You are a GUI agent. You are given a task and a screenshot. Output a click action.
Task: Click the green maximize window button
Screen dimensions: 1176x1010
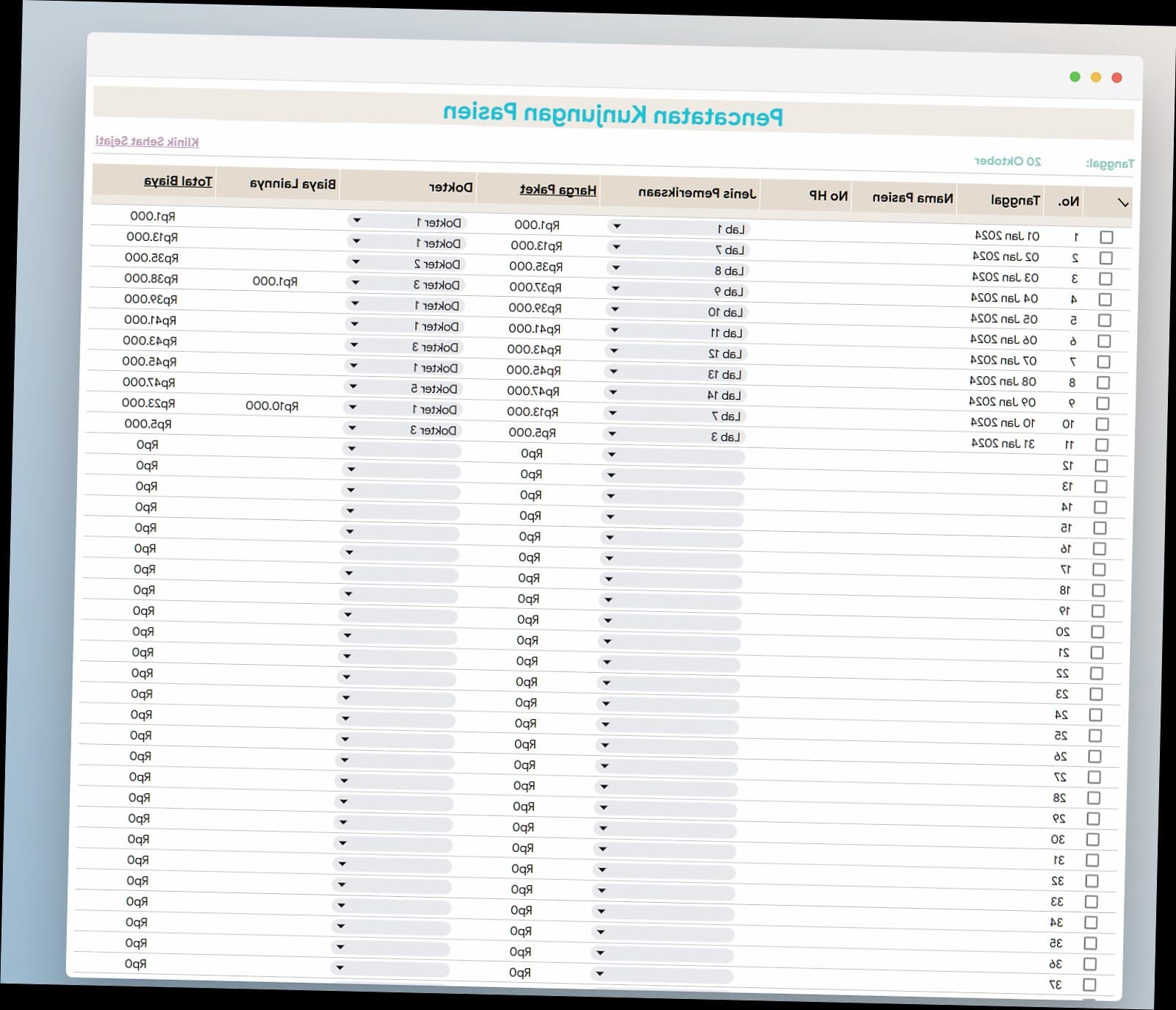click(x=1075, y=77)
